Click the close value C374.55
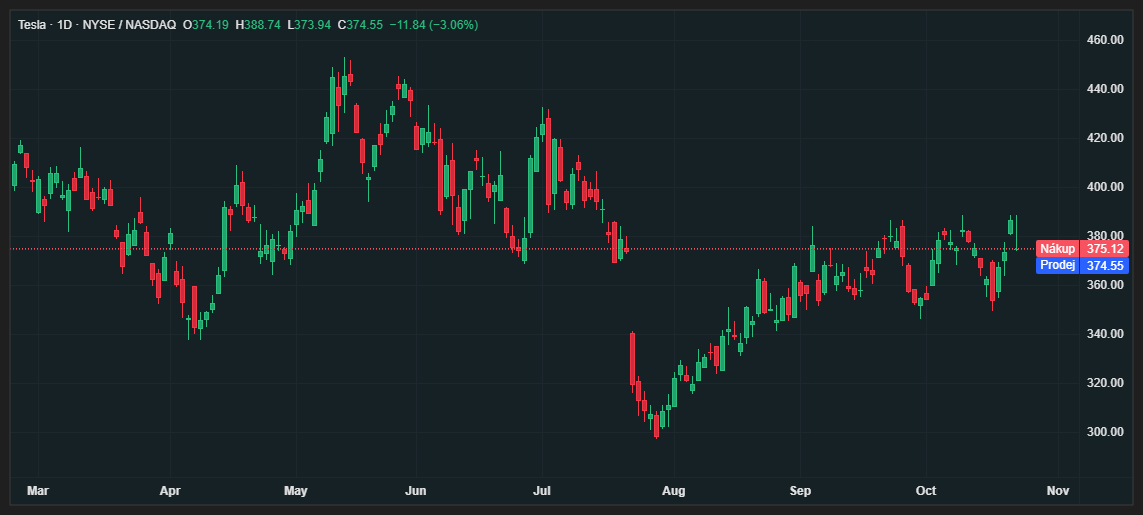The width and height of the screenshot is (1143, 515). pos(360,25)
